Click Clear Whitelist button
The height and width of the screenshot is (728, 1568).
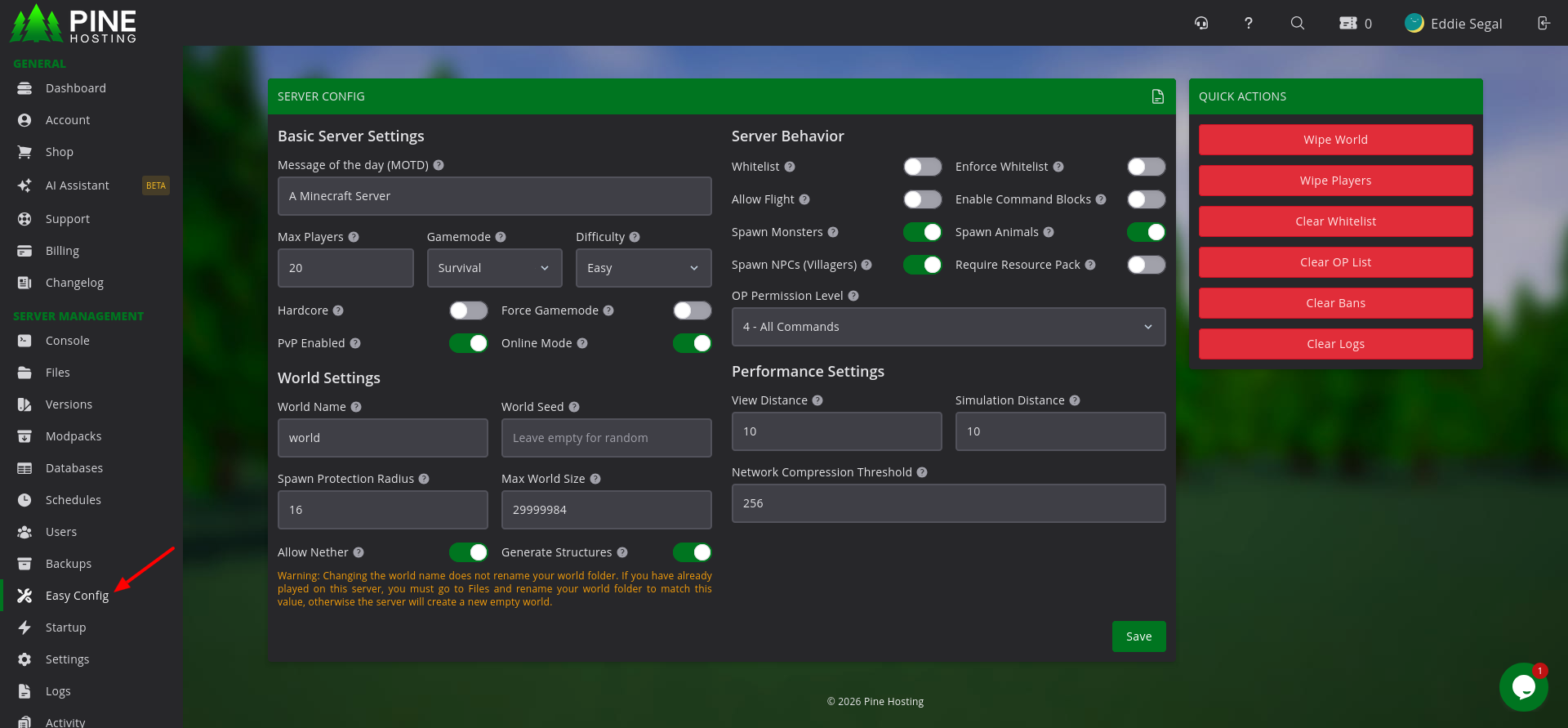pyautogui.click(x=1336, y=221)
